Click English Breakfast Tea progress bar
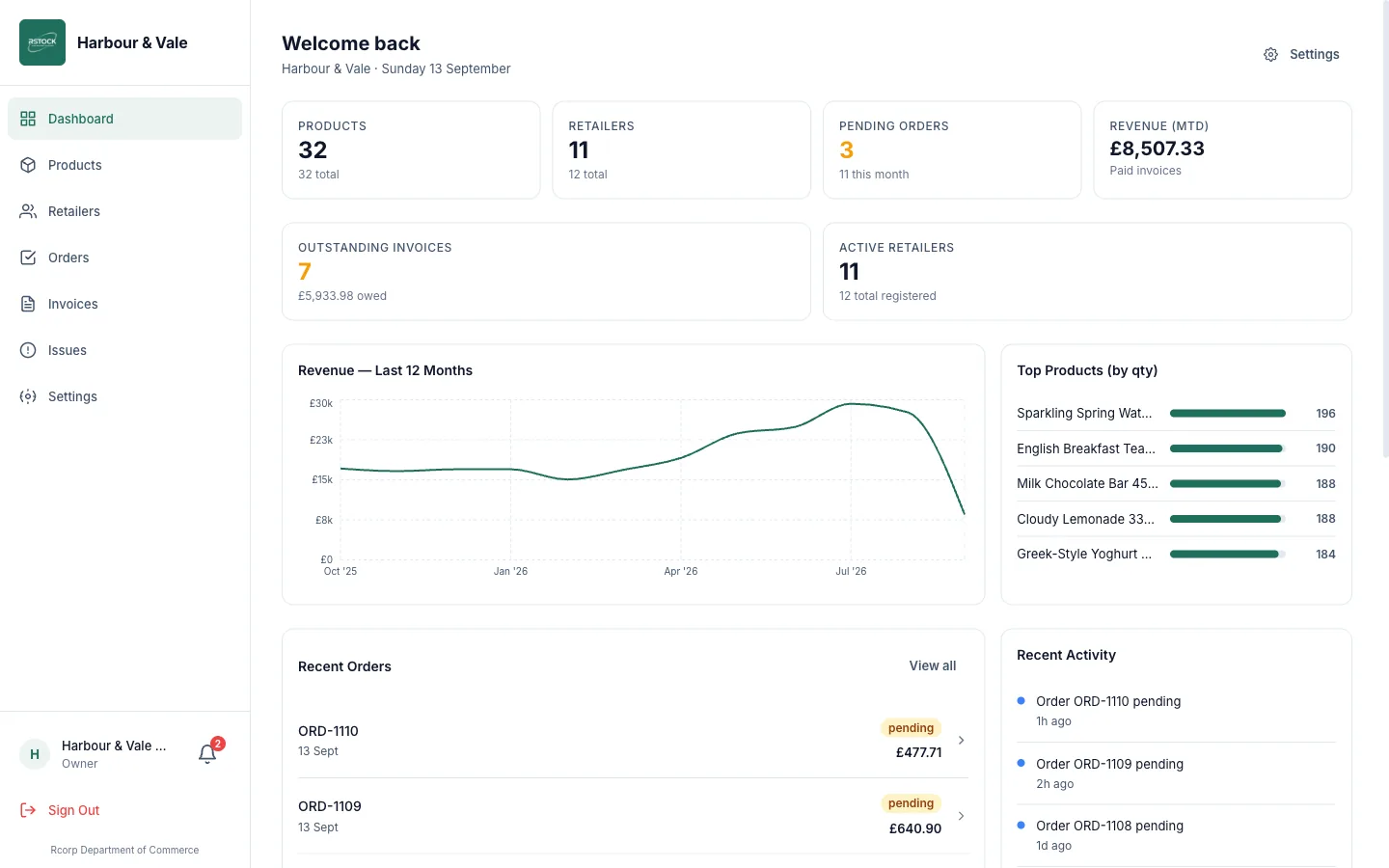Image resolution: width=1389 pixels, height=868 pixels. 1227,448
